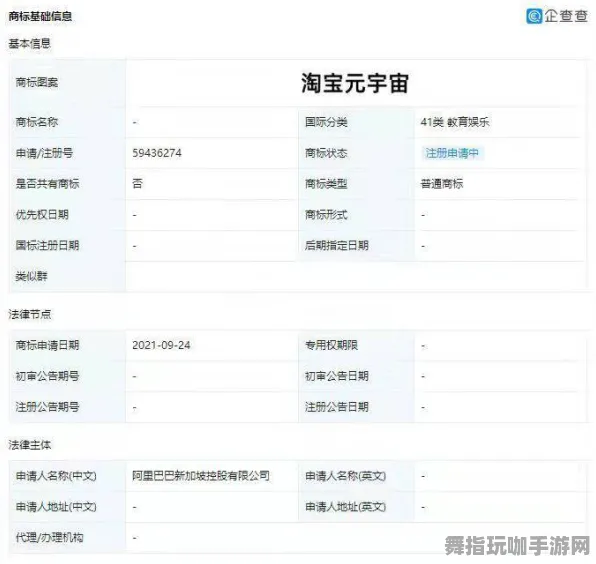Screen dimensions: 596x564
Task: Click the 申请人名称(英文) label
Action: 346,476
